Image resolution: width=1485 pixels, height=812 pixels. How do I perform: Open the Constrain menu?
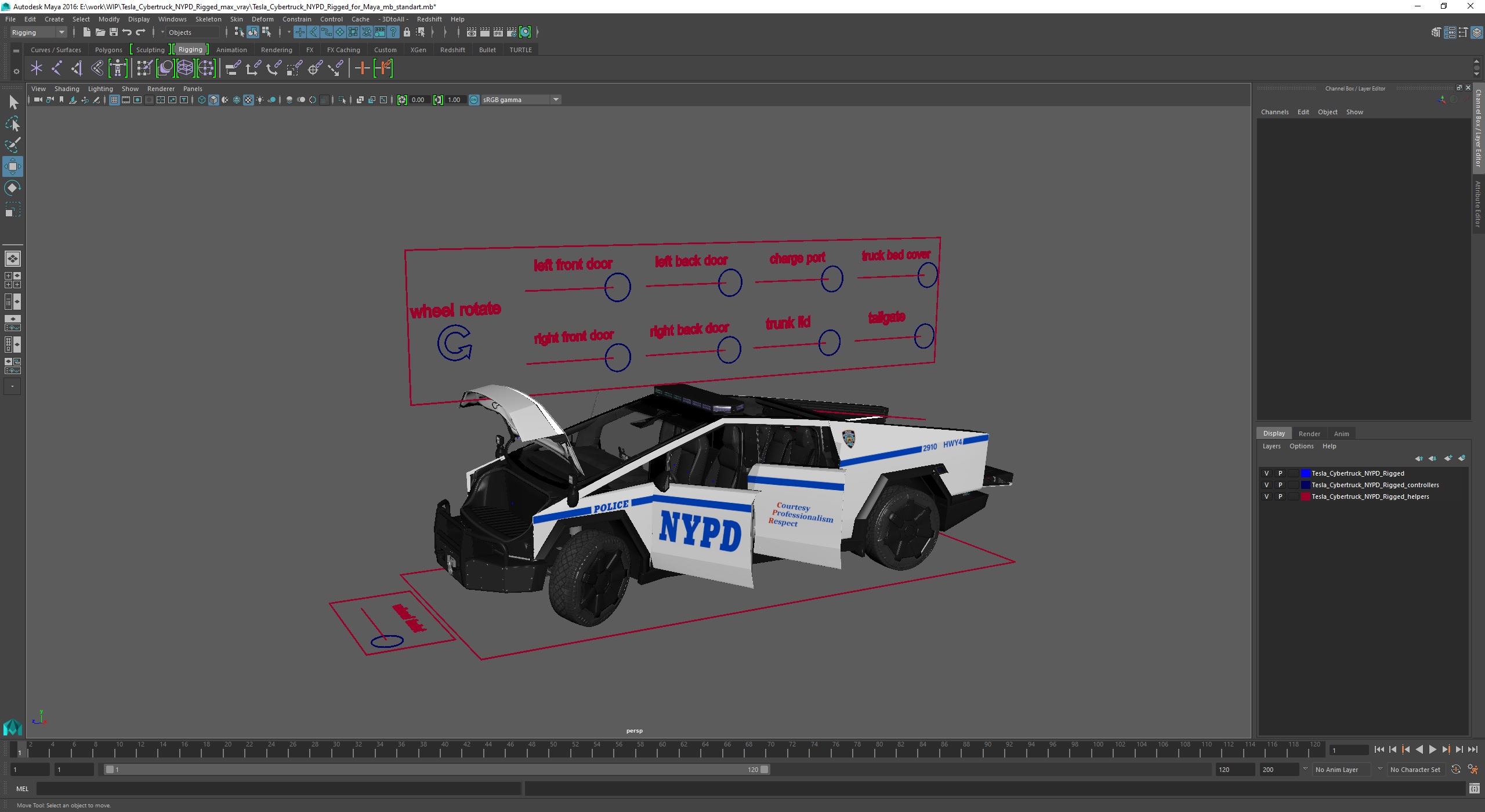(296, 19)
